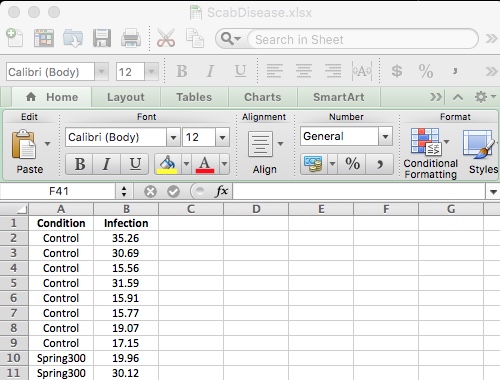The height and width of the screenshot is (380, 500).
Task: Confirm formula entry with checkmark
Action: pyautogui.click(x=173, y=192)
